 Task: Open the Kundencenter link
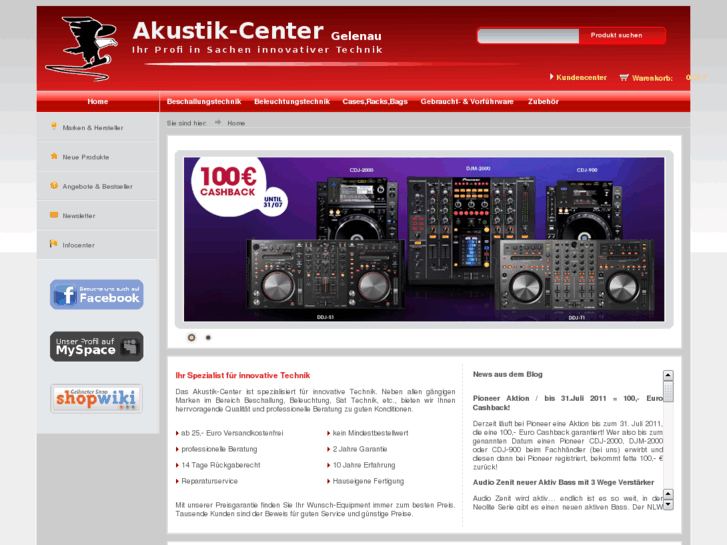click(581, 77)
